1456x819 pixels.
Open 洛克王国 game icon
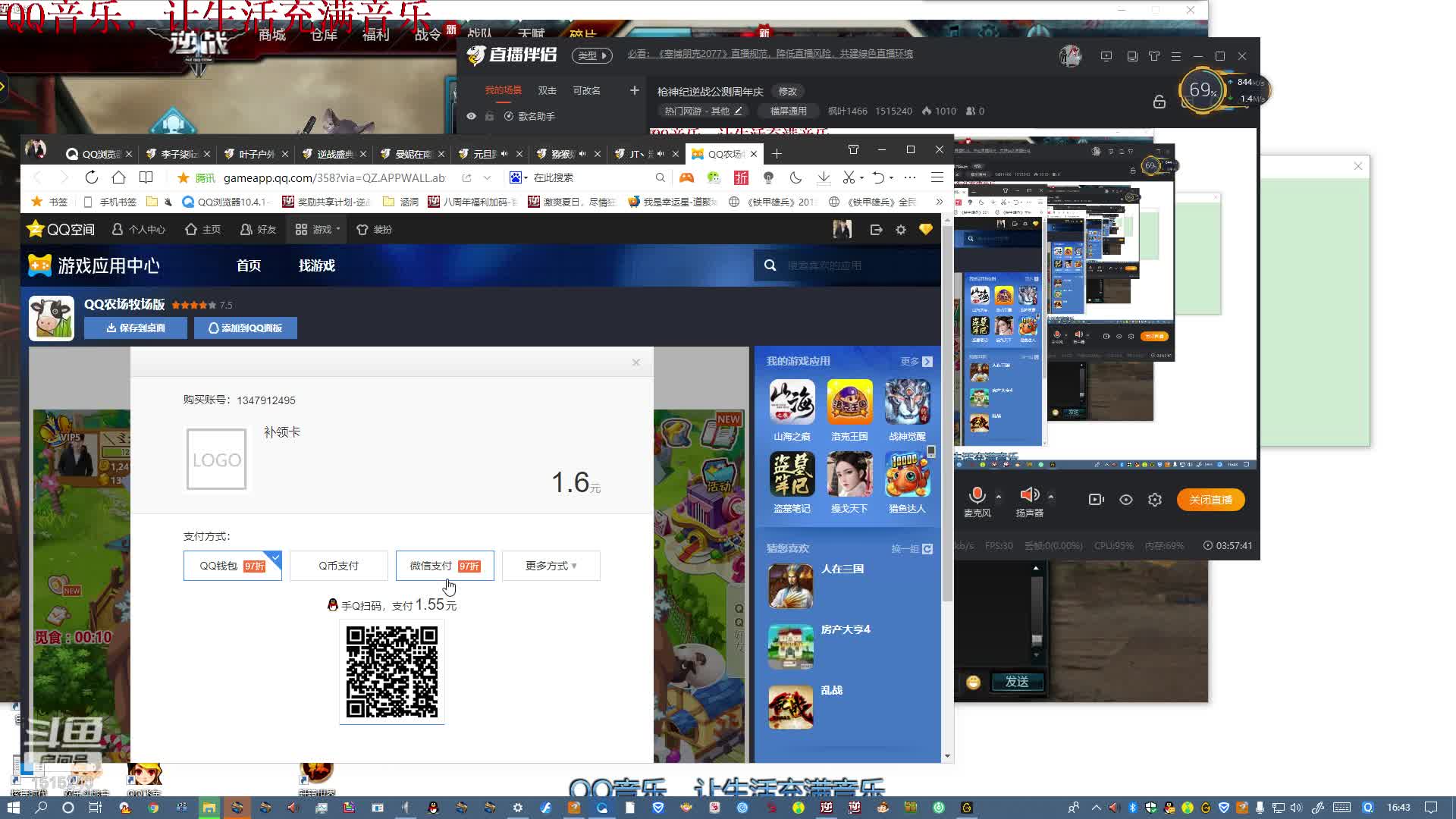pyautogui.click(x=849, y=402)
